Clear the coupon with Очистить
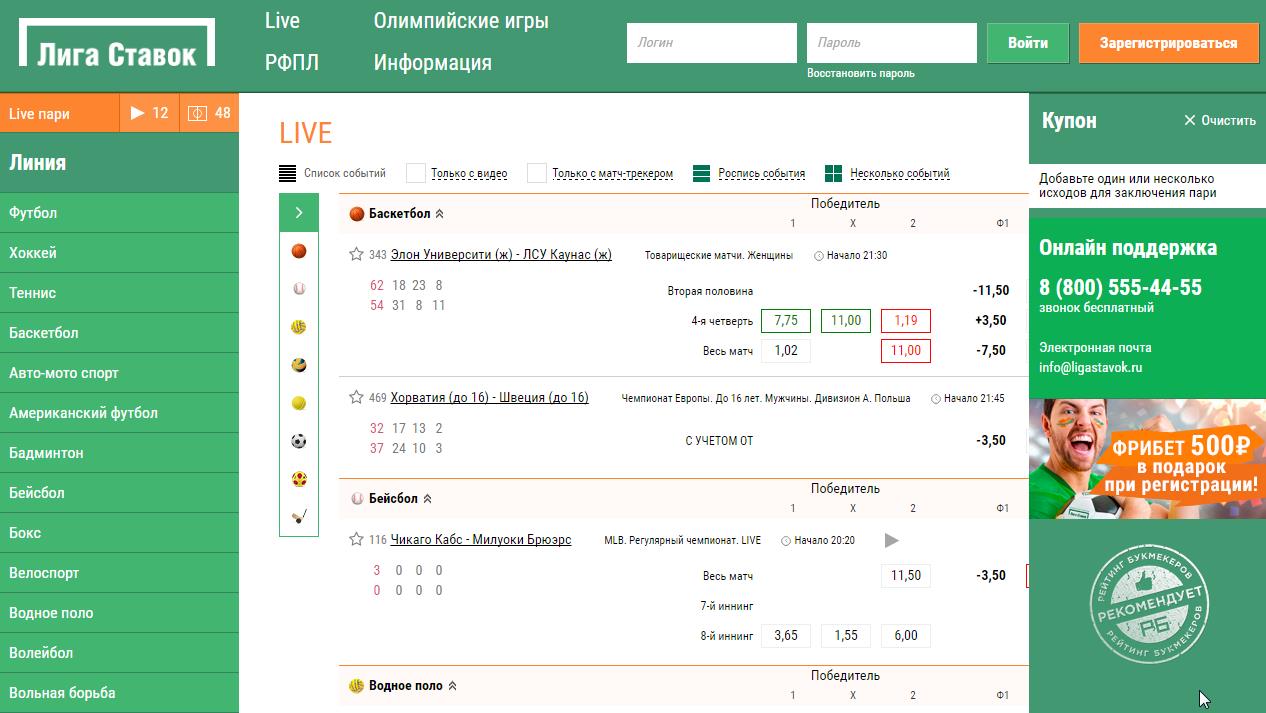 point(1220,120)
